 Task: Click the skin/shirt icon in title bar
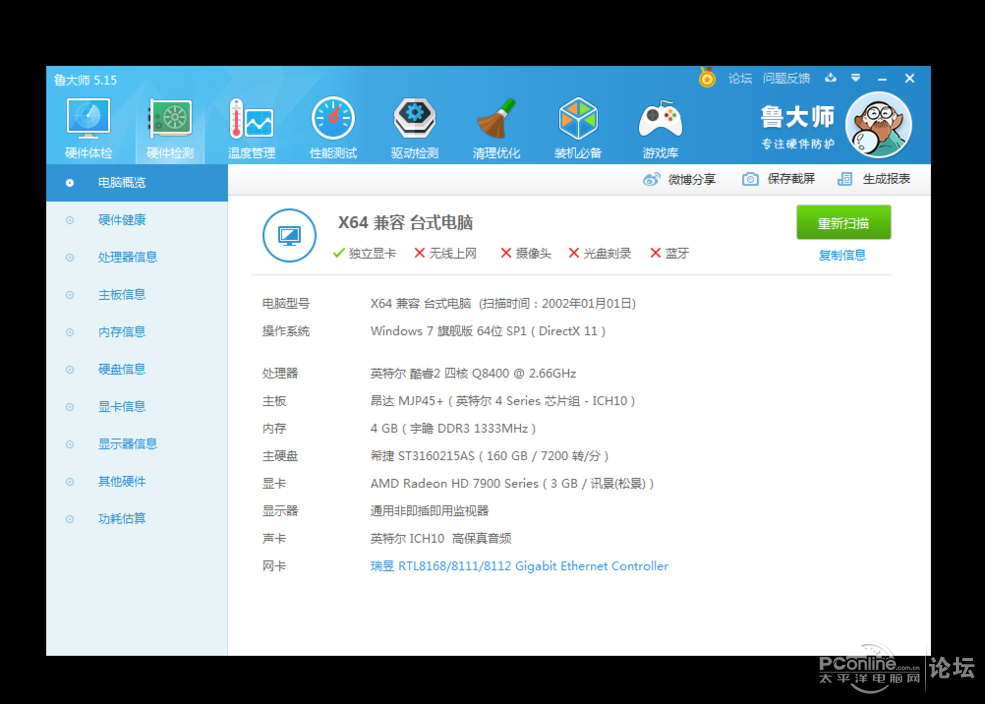830,78
